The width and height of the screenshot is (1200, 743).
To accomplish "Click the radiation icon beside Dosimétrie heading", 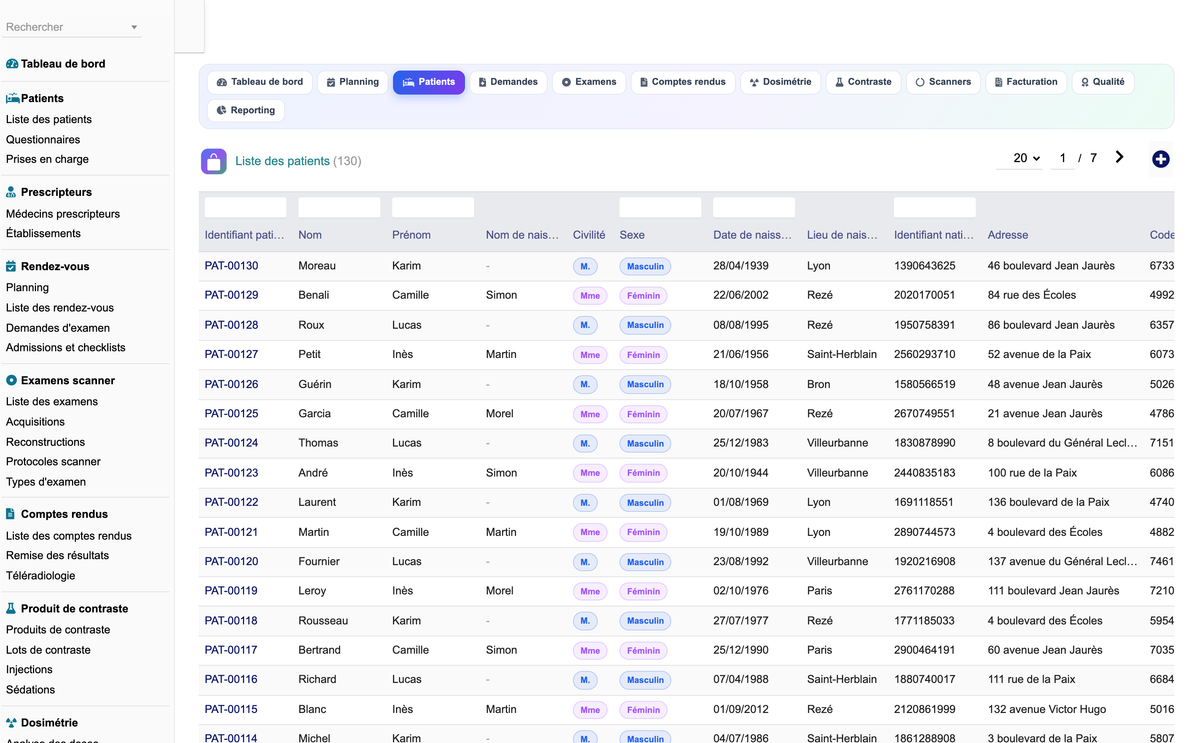I will (12, 723).
